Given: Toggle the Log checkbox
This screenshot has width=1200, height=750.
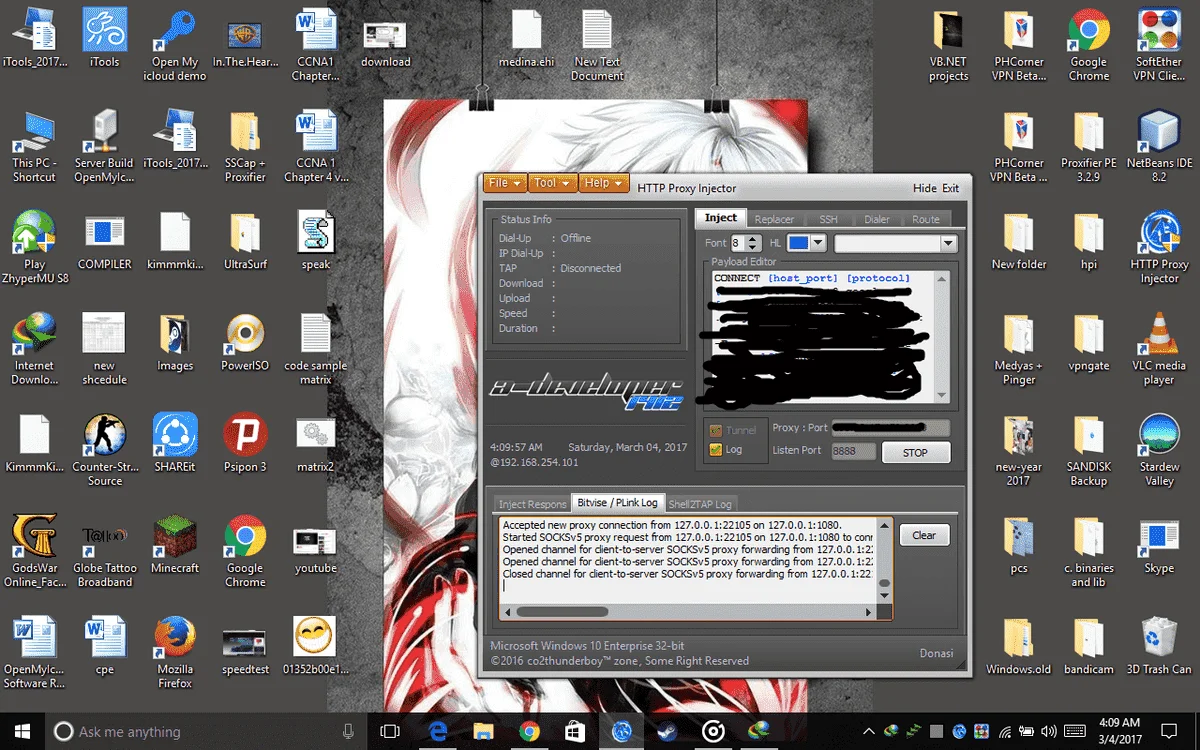Looking at the screenshot, I should (x=716, y=450).
